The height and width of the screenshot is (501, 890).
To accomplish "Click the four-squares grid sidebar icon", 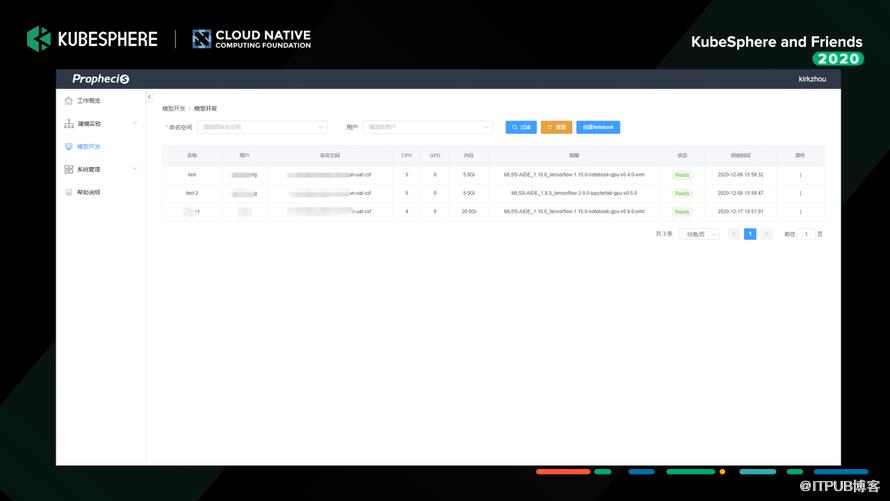I will [69, 169].
